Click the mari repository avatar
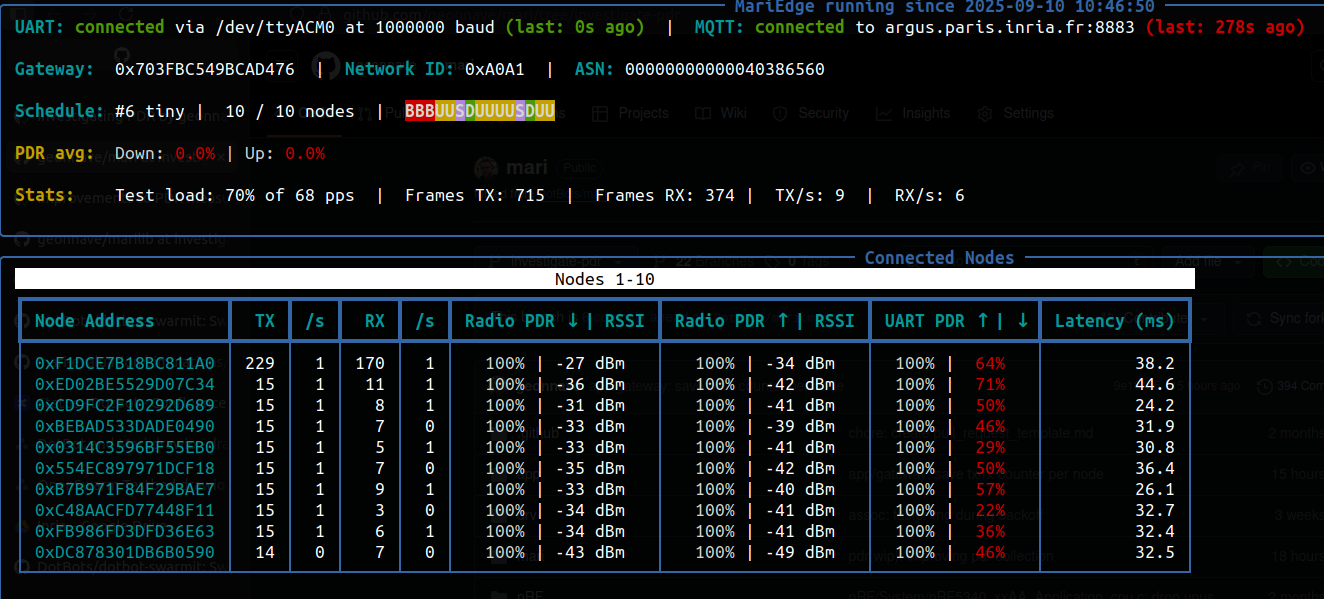This screenshot has height=599, width=1324. [485, 166]
